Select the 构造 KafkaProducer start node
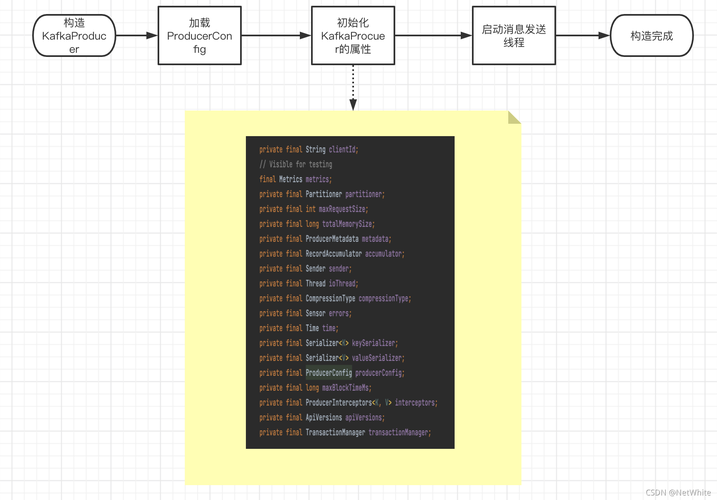The image size is (717, 500). [x=74, y=36]
